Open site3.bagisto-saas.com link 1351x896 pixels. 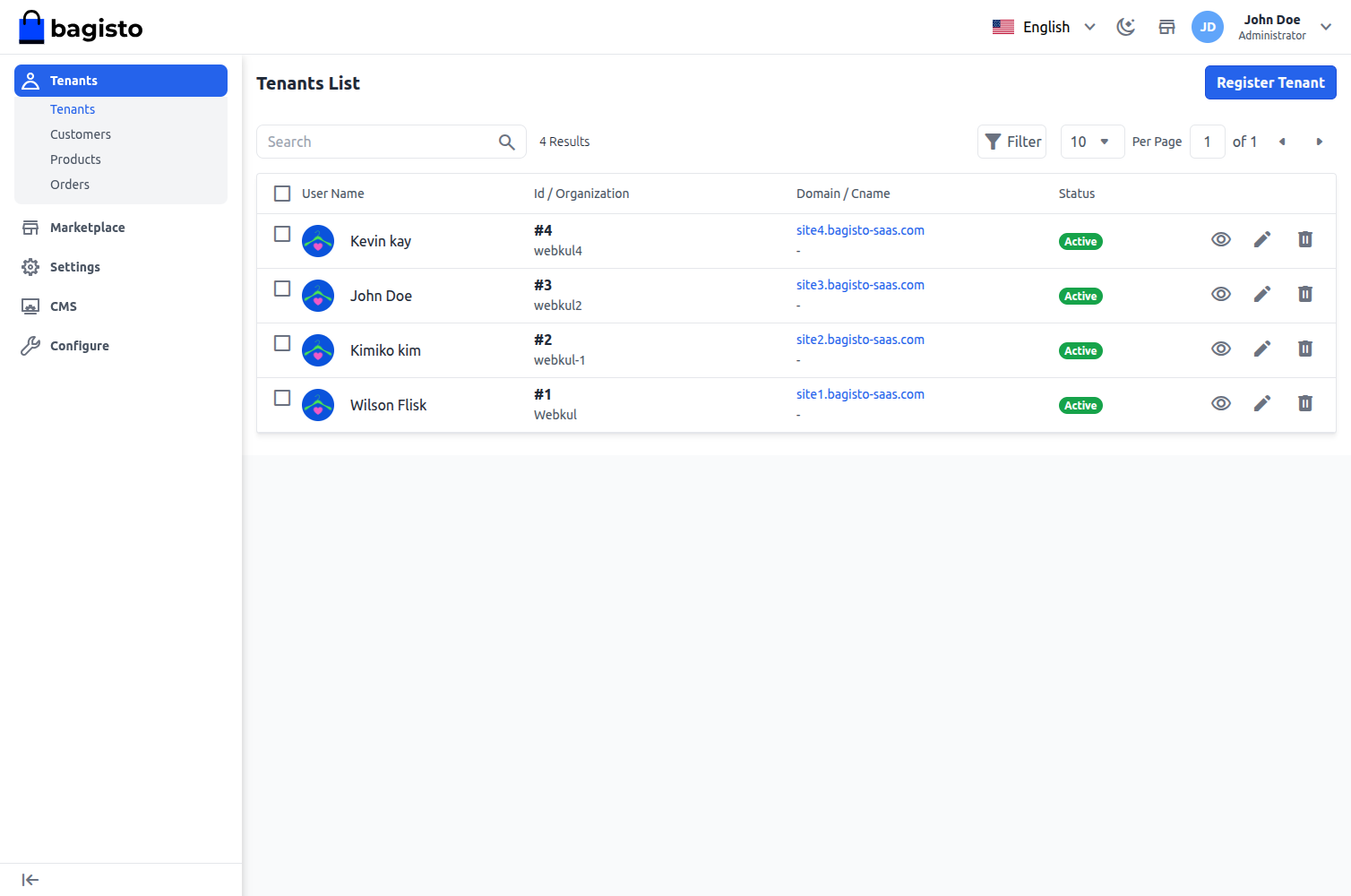[860, 285]
